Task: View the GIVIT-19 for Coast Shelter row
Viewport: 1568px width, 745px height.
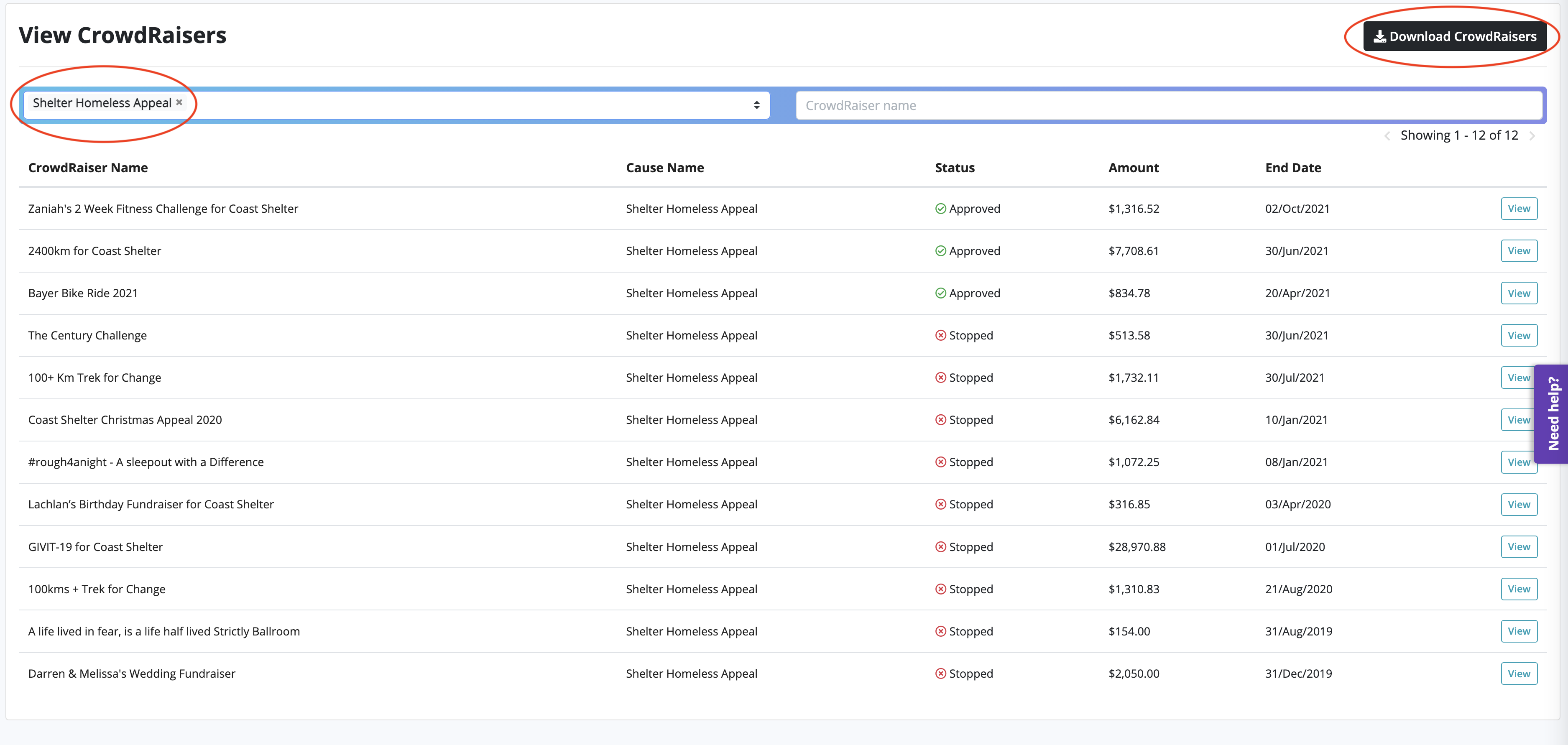Action: (x=1519, y=546)
